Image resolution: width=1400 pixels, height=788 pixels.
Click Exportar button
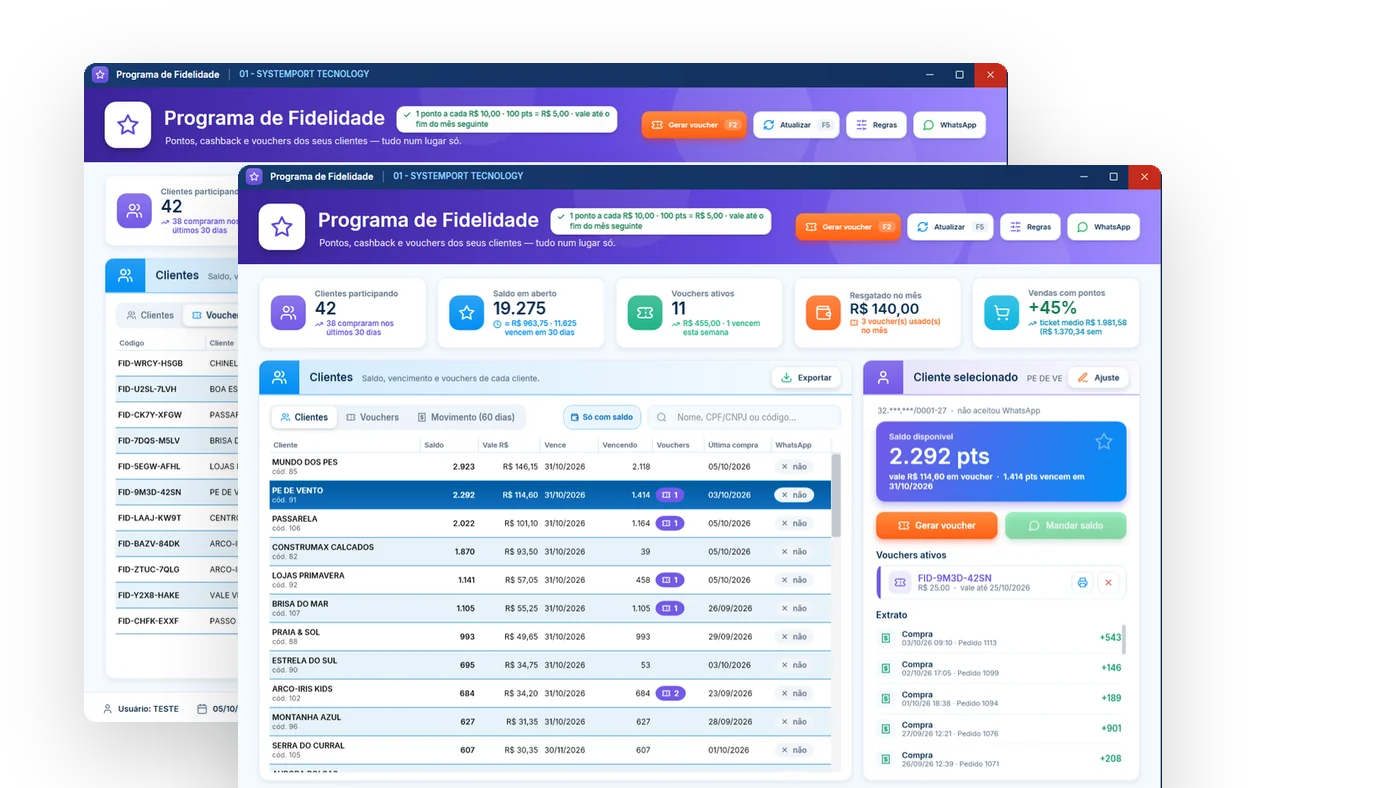[806, 378]
